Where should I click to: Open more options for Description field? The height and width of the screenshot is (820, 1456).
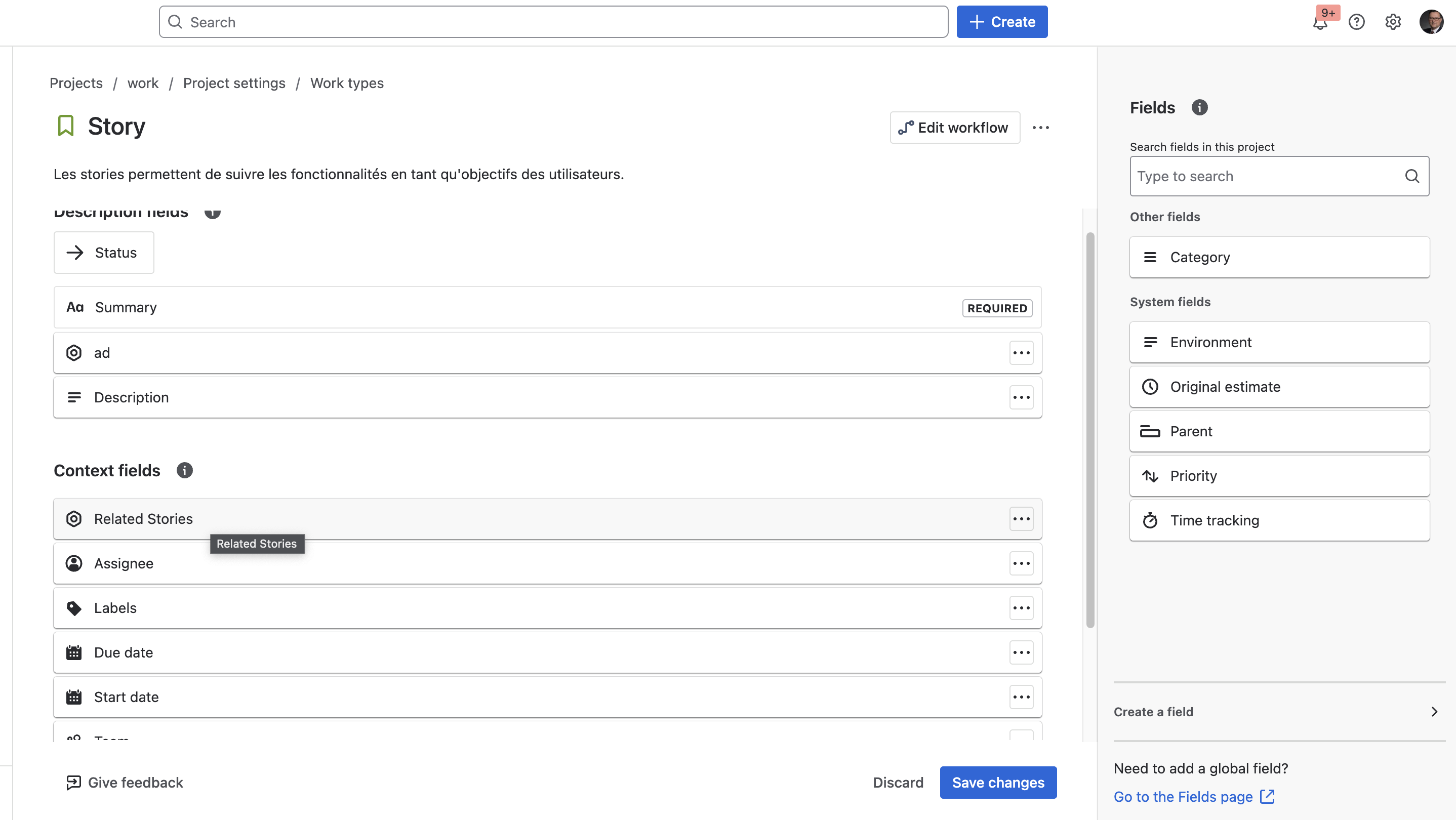[x=1021, y=397]
